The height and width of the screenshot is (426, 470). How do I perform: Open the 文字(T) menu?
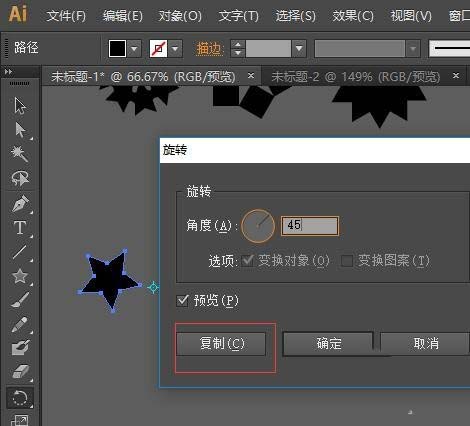coord(238,16)
